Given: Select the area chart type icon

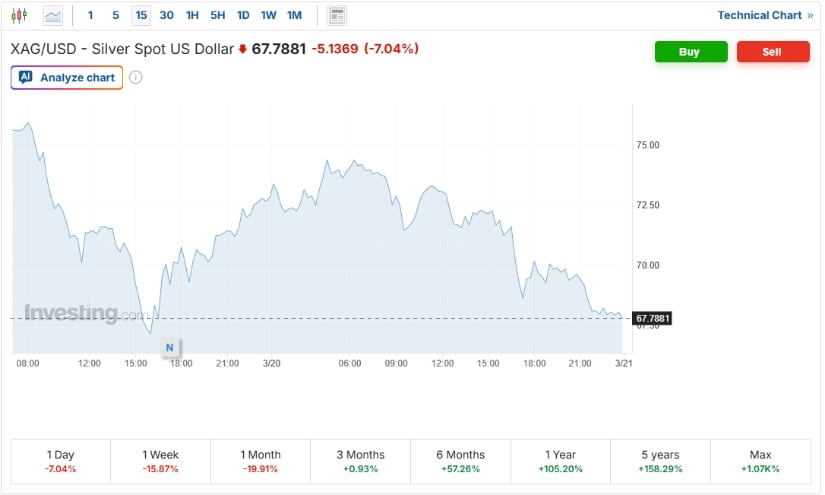Looking at the screenshot, I should (53, 15).
